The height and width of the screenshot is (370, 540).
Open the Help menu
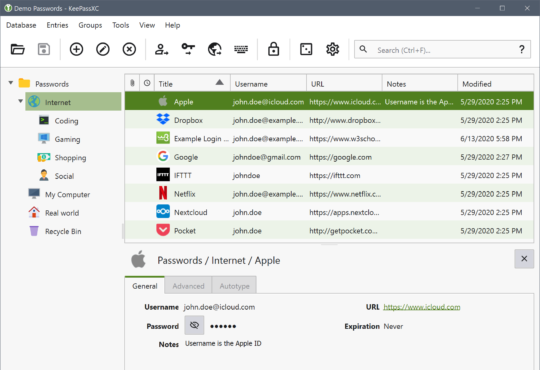(x=173, y=25)
